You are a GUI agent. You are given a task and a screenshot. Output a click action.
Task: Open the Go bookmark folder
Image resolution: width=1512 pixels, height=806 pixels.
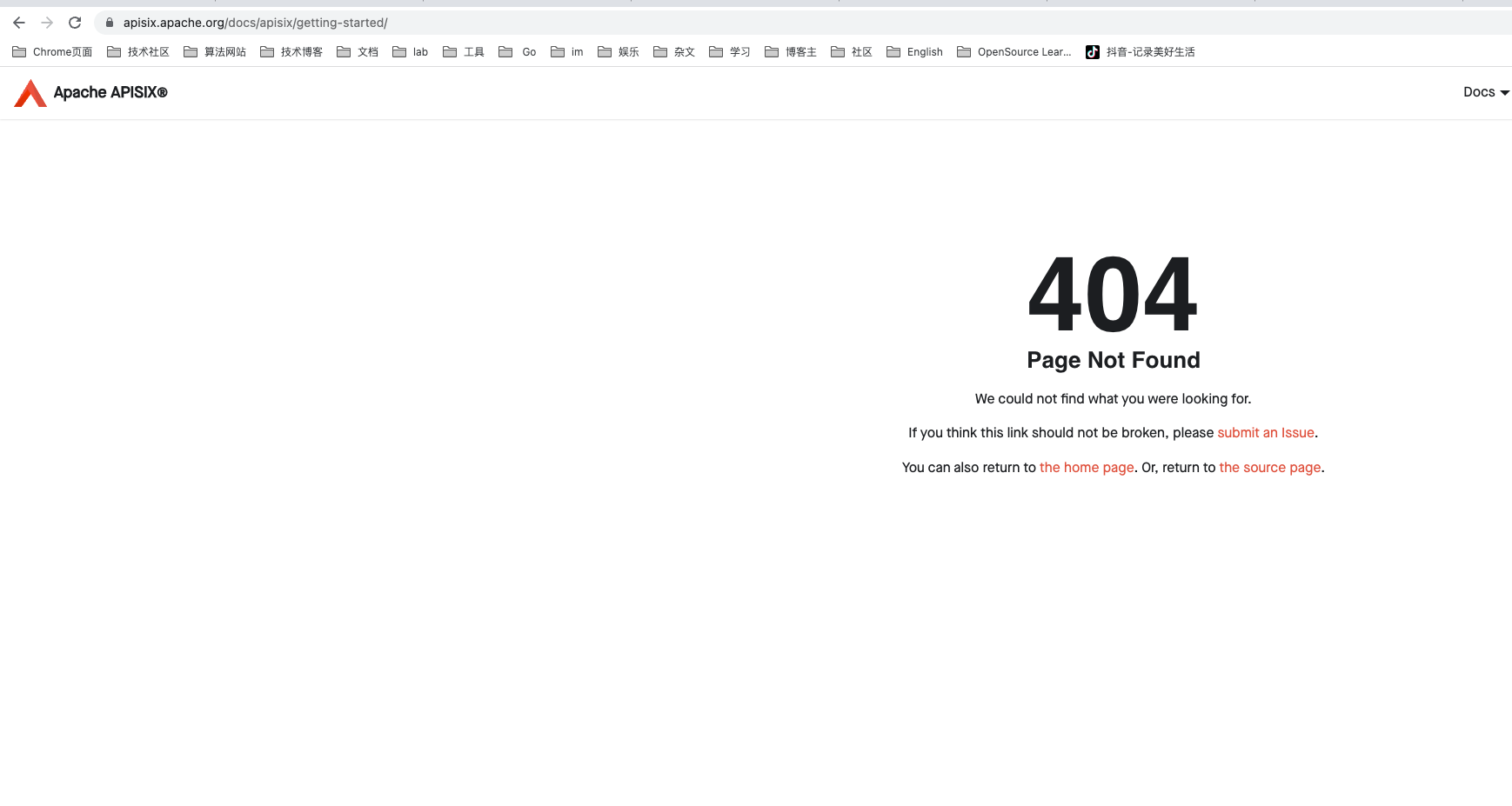[518, 52]
